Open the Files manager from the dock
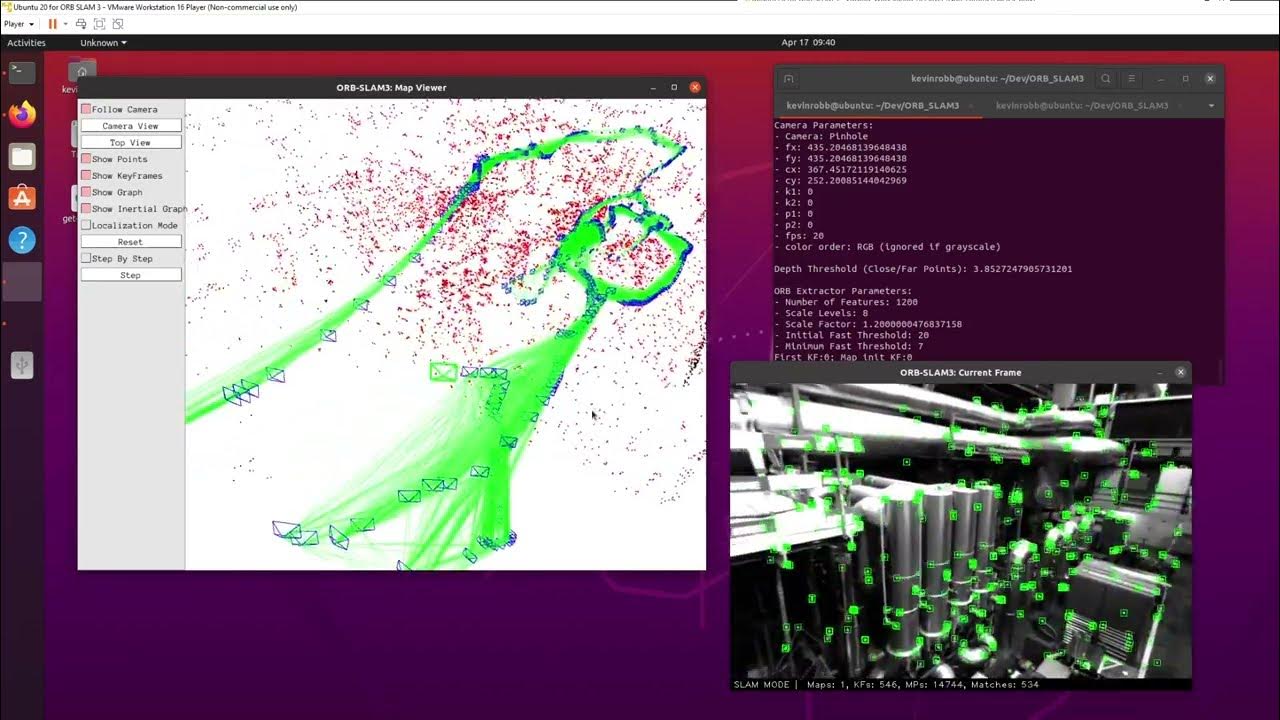The width and height of the screenshot is (1280, 720). (22, 156)
